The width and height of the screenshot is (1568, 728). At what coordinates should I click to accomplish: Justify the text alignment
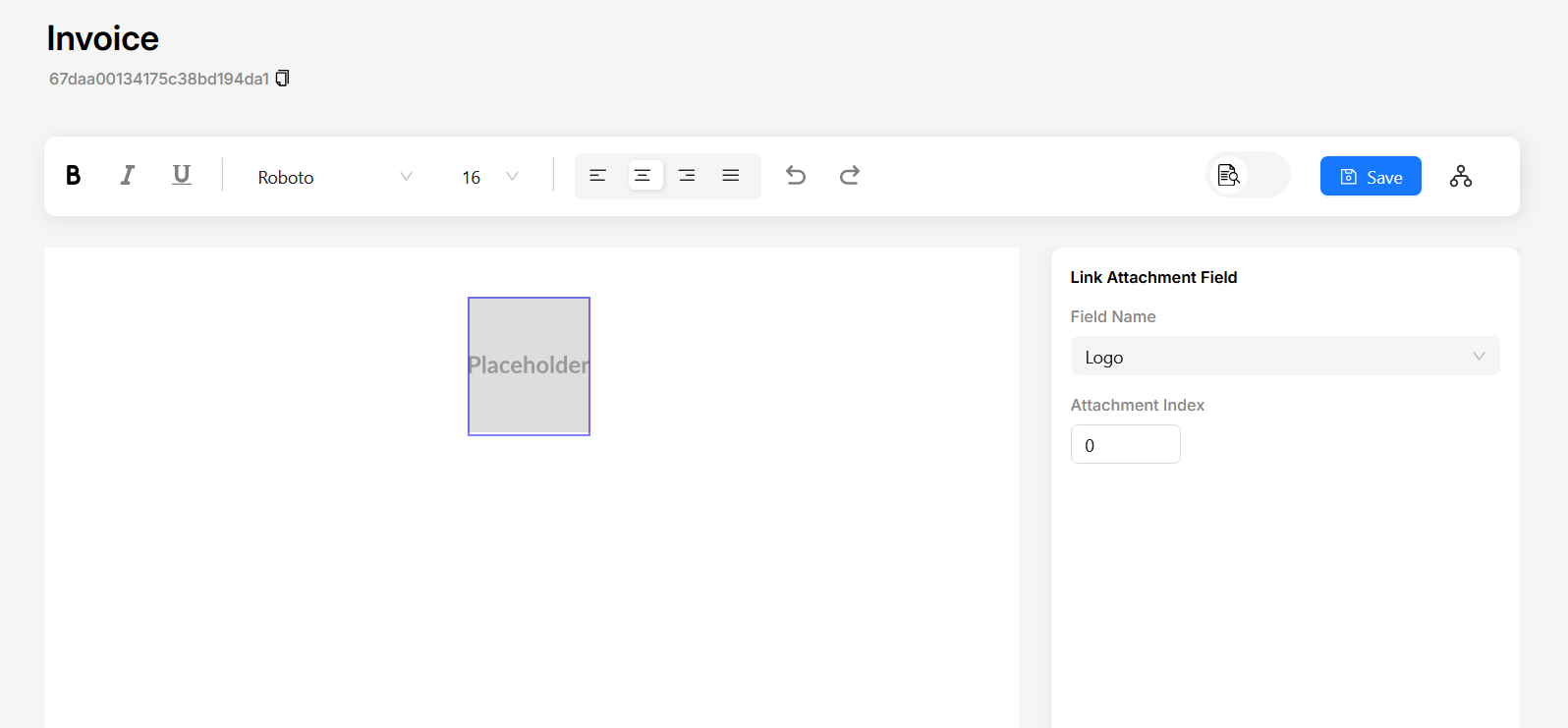coord(731,176)
